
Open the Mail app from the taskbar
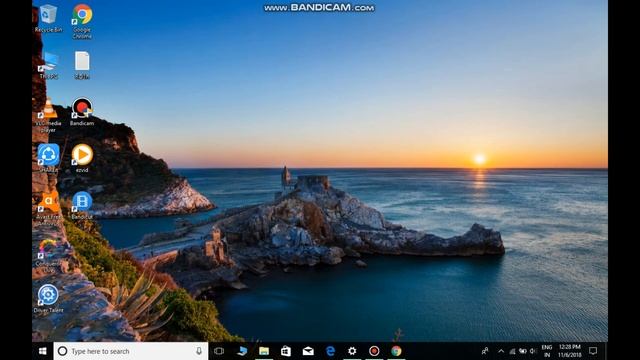[x=308, y=351]
